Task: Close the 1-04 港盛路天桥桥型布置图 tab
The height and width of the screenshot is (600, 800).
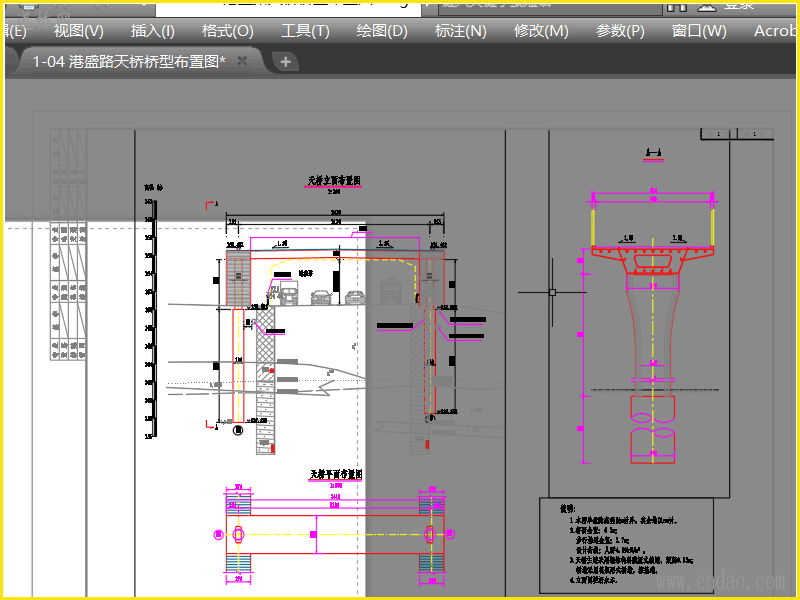Action: (x=242, y=61)
